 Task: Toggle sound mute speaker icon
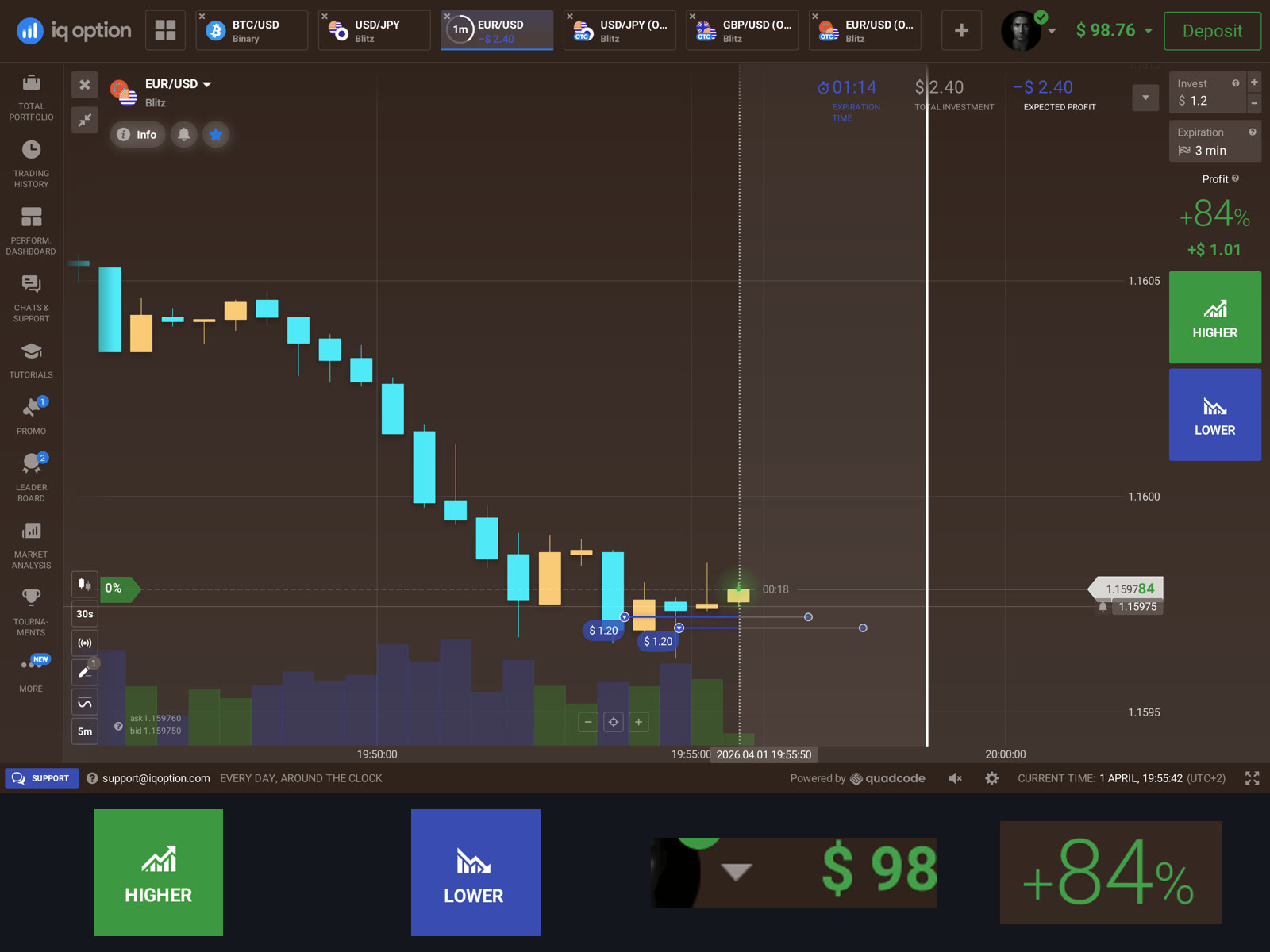[x=956, y=778]
